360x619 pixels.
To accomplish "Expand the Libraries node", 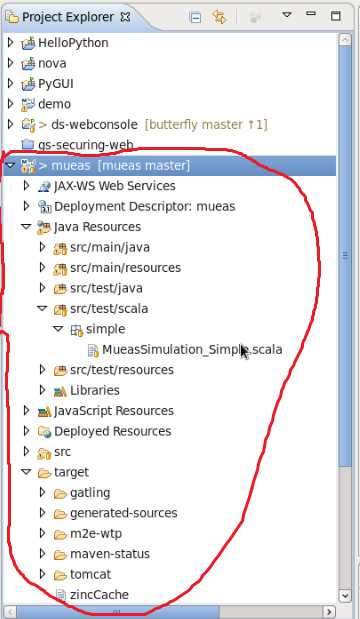I will click(x=42, y=390).
